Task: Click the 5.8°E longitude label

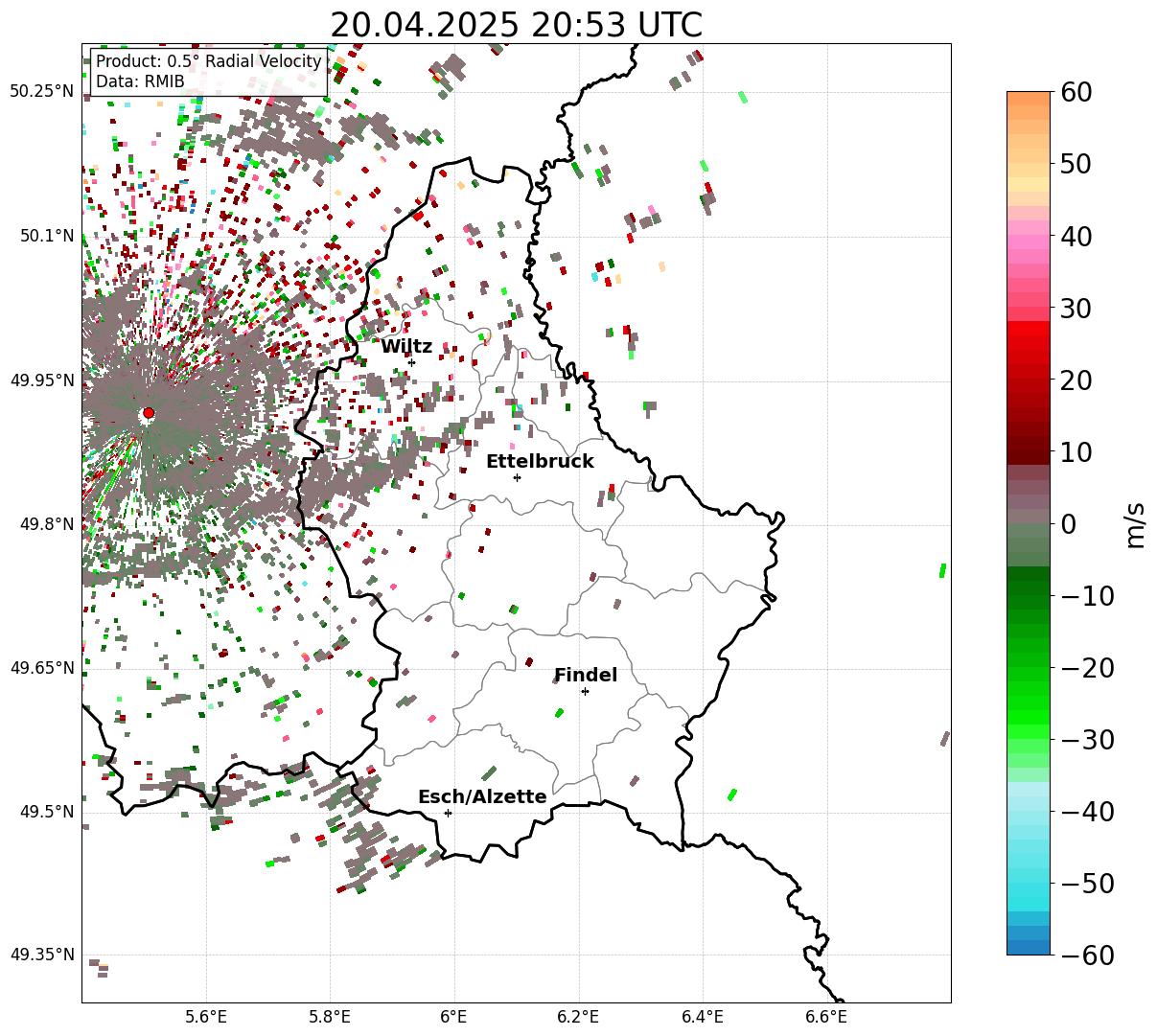Action: (331, 1016)
